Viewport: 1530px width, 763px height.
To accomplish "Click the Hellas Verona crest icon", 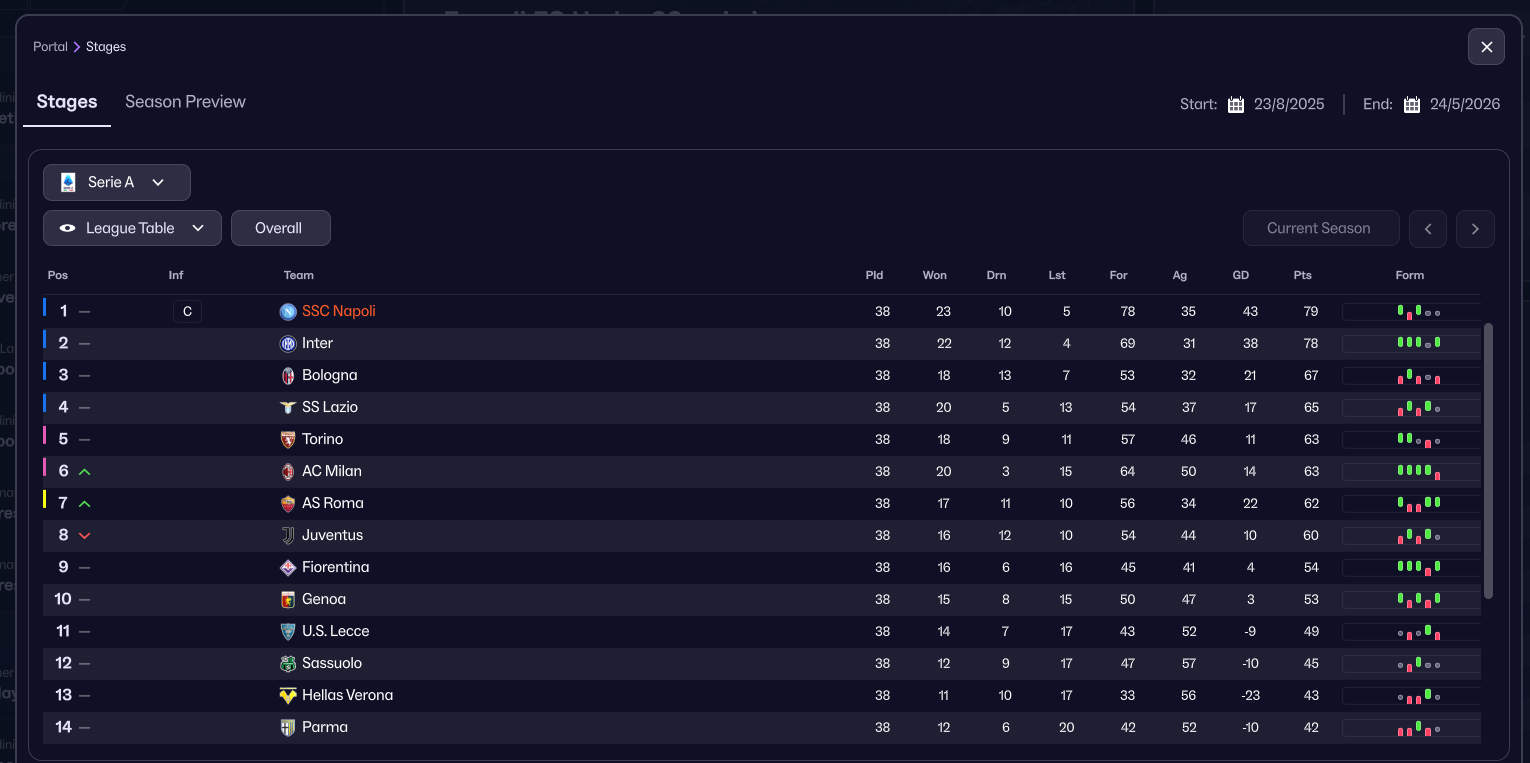I will [288, 695].
